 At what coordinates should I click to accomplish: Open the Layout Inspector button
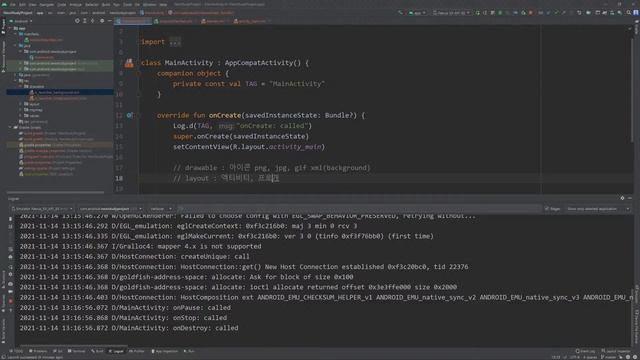coord(616,351)
